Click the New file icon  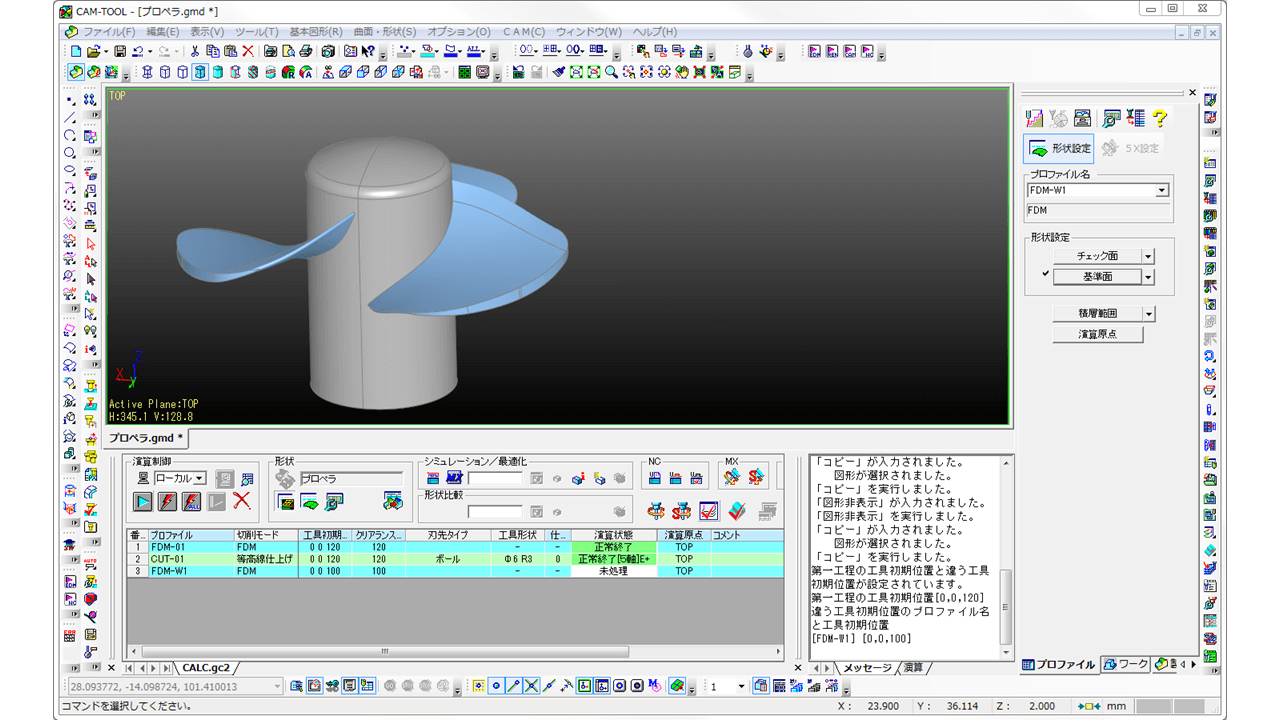click(75, 51)
